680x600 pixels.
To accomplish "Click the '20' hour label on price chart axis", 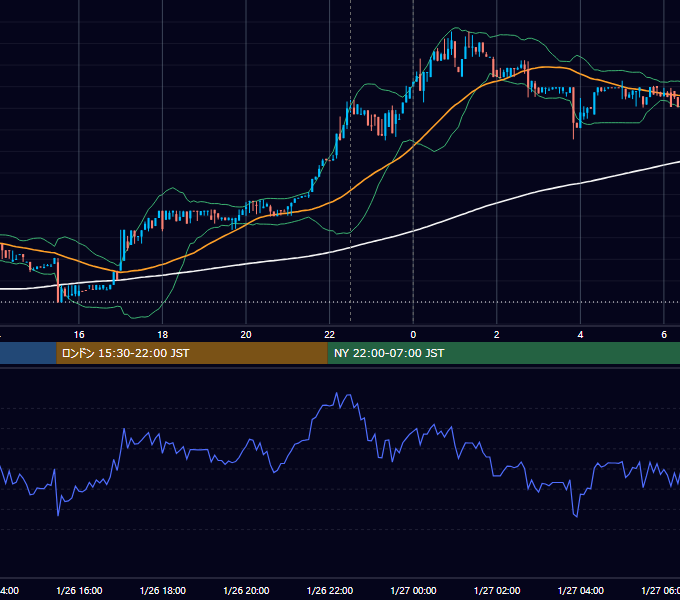I will coord(246,335).
